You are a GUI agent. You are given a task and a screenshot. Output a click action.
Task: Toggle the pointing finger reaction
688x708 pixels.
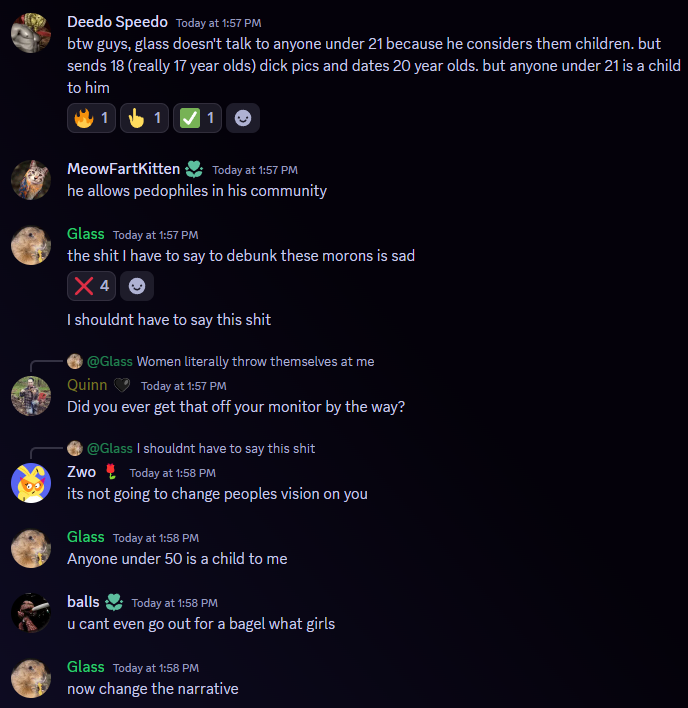pyautogui.click(x=144, y=118)
